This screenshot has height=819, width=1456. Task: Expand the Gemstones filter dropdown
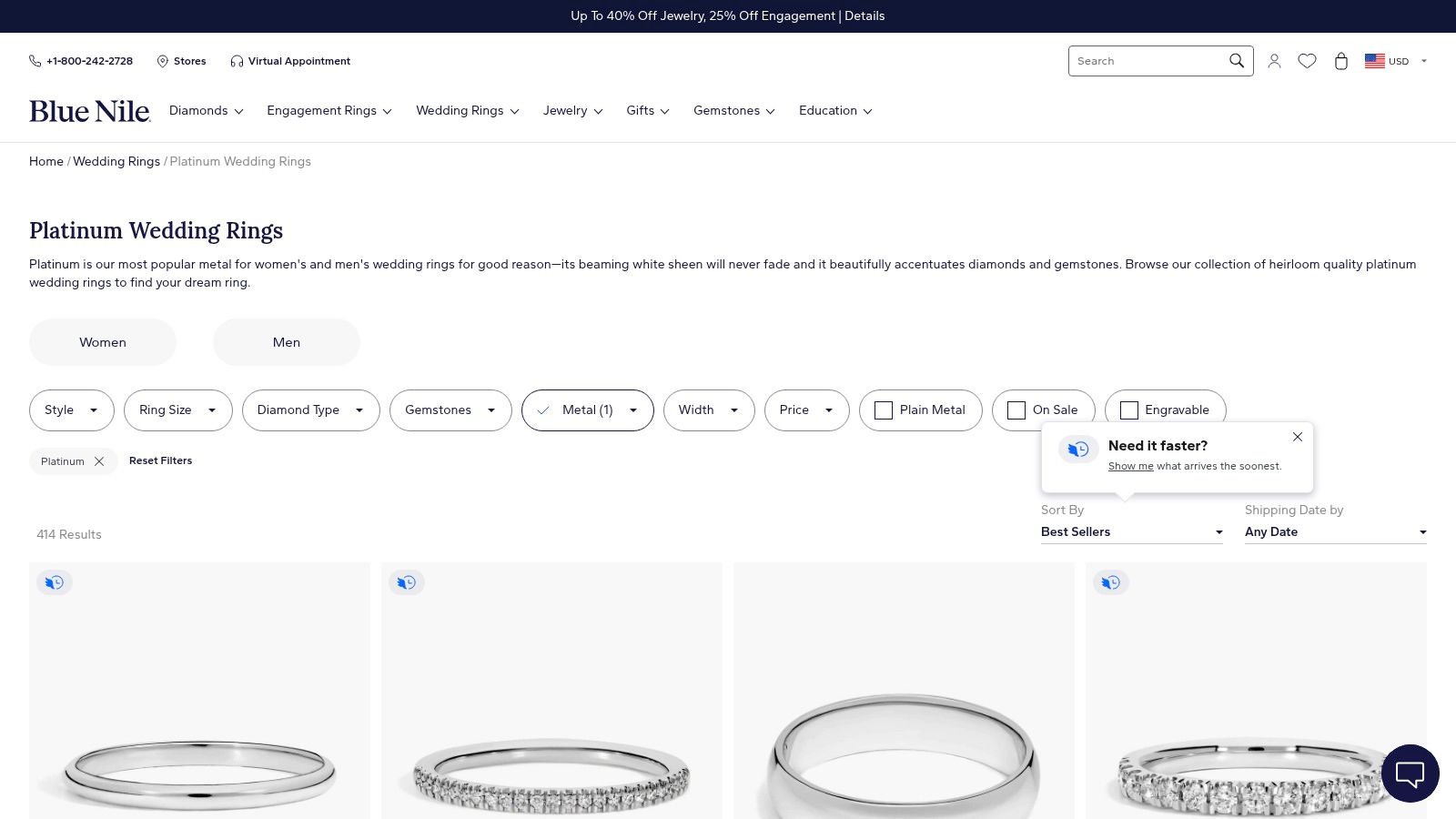click(450, 410)
